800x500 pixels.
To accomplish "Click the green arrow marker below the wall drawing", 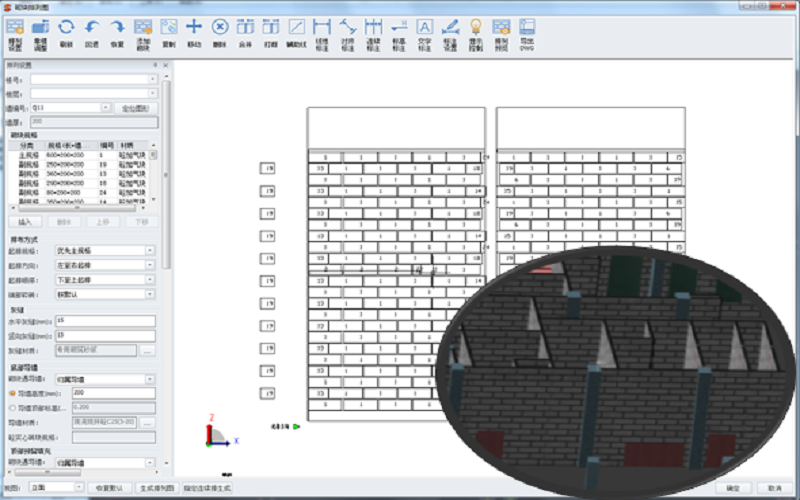I will (x=296, y=427).
